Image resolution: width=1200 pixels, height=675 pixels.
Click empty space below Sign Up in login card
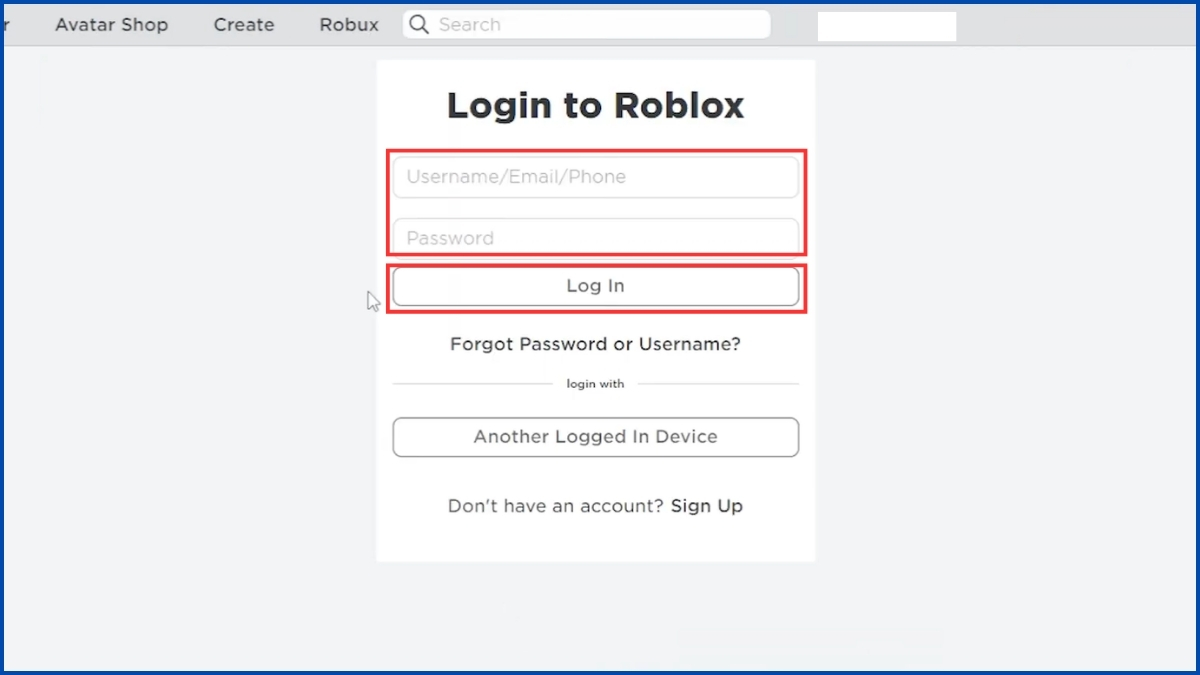click(596, 540)
